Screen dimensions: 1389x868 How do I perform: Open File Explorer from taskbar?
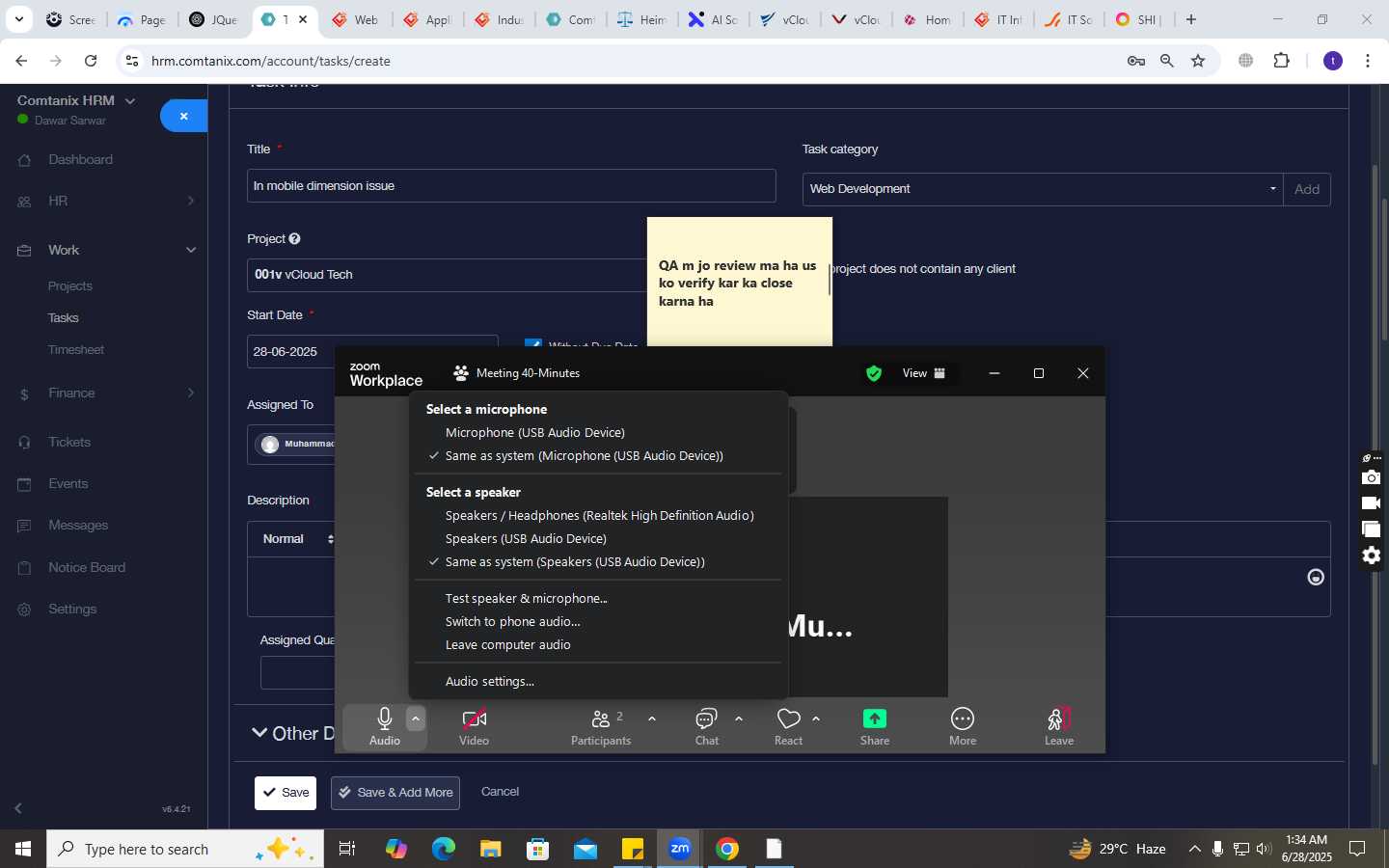pyautogui.click(x=491, y=849)
